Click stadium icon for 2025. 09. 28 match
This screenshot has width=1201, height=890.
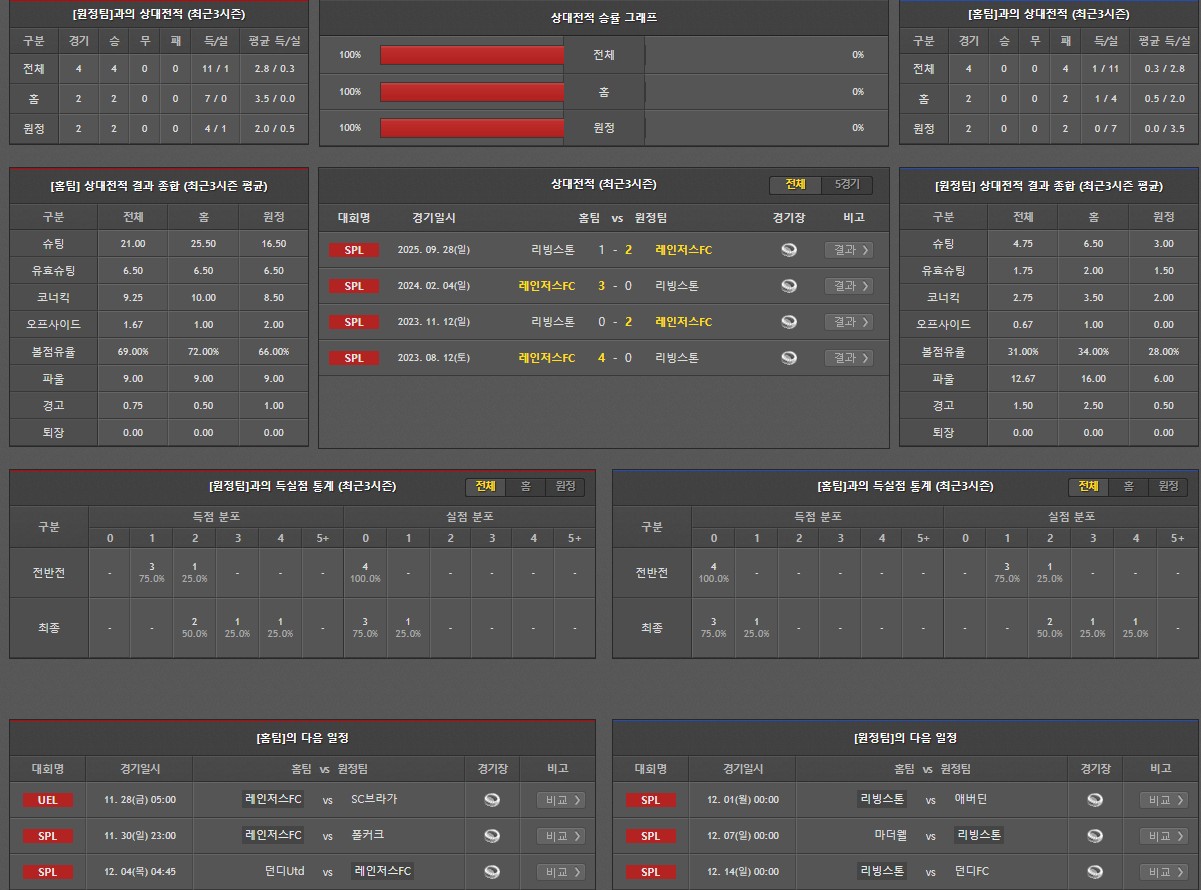tap(789, 250)
